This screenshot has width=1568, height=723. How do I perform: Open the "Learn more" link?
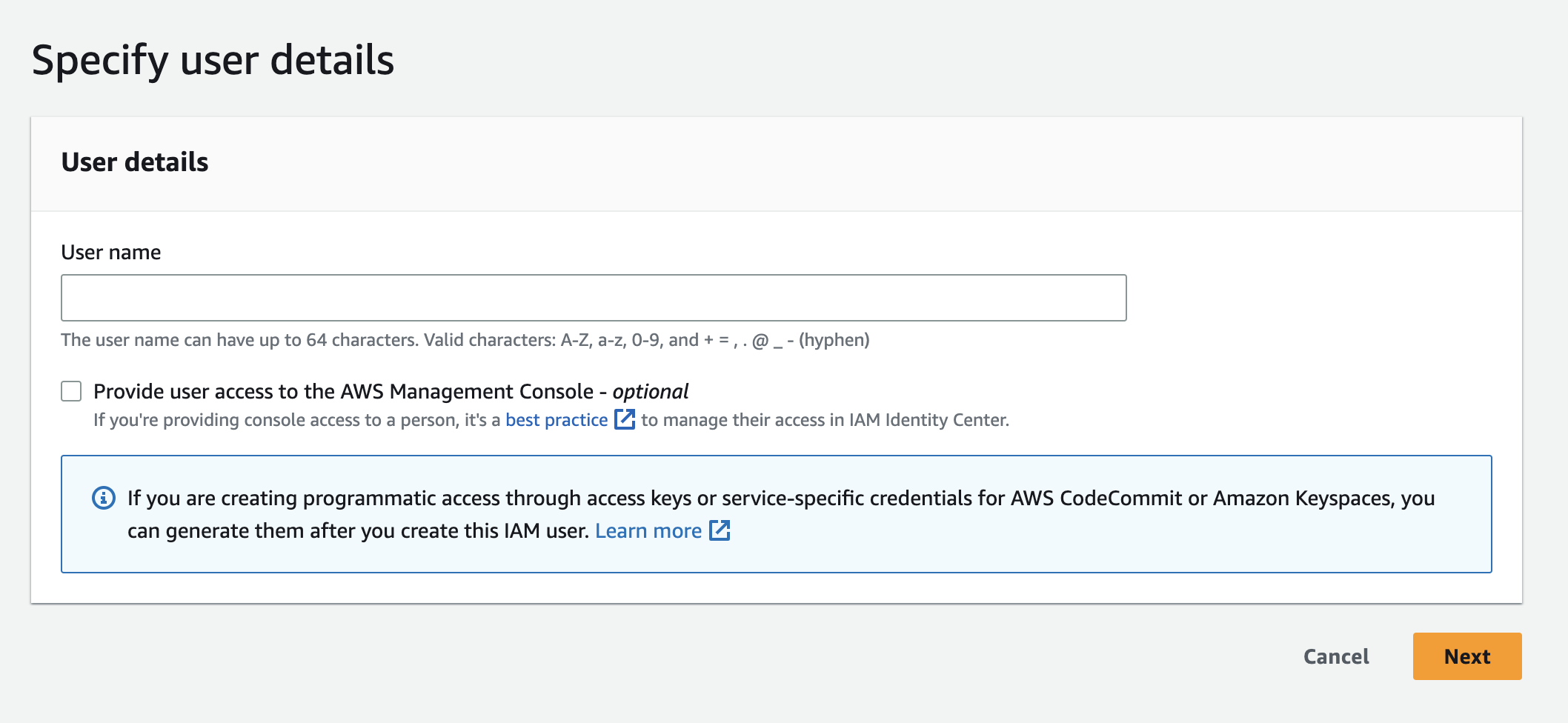point(648,530)
